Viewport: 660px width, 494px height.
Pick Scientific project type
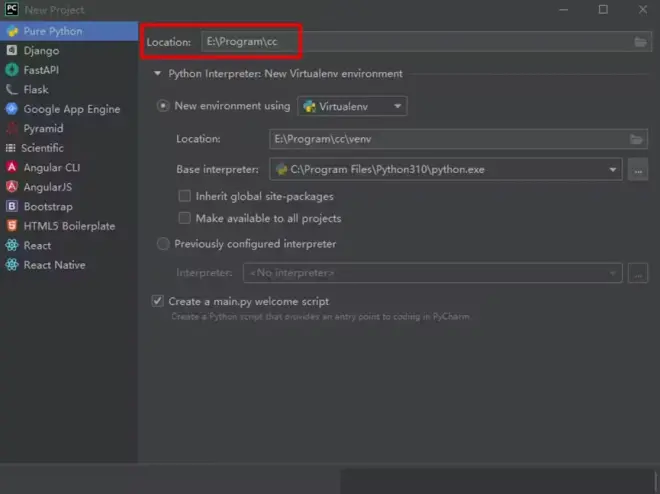point(69,148)
